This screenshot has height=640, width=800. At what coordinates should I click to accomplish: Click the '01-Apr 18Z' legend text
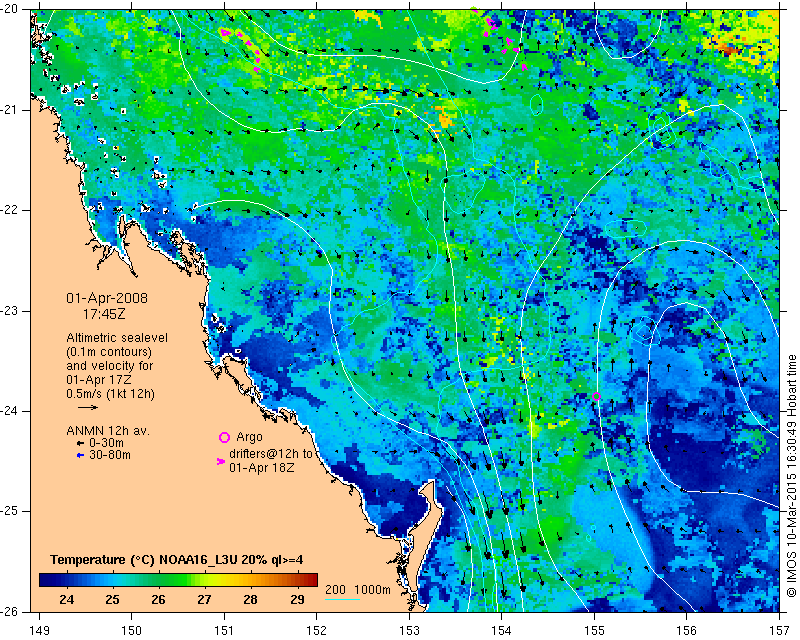262,467
